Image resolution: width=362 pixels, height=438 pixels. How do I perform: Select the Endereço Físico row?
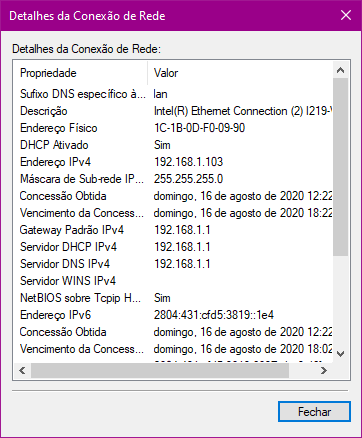click(173, 128)
